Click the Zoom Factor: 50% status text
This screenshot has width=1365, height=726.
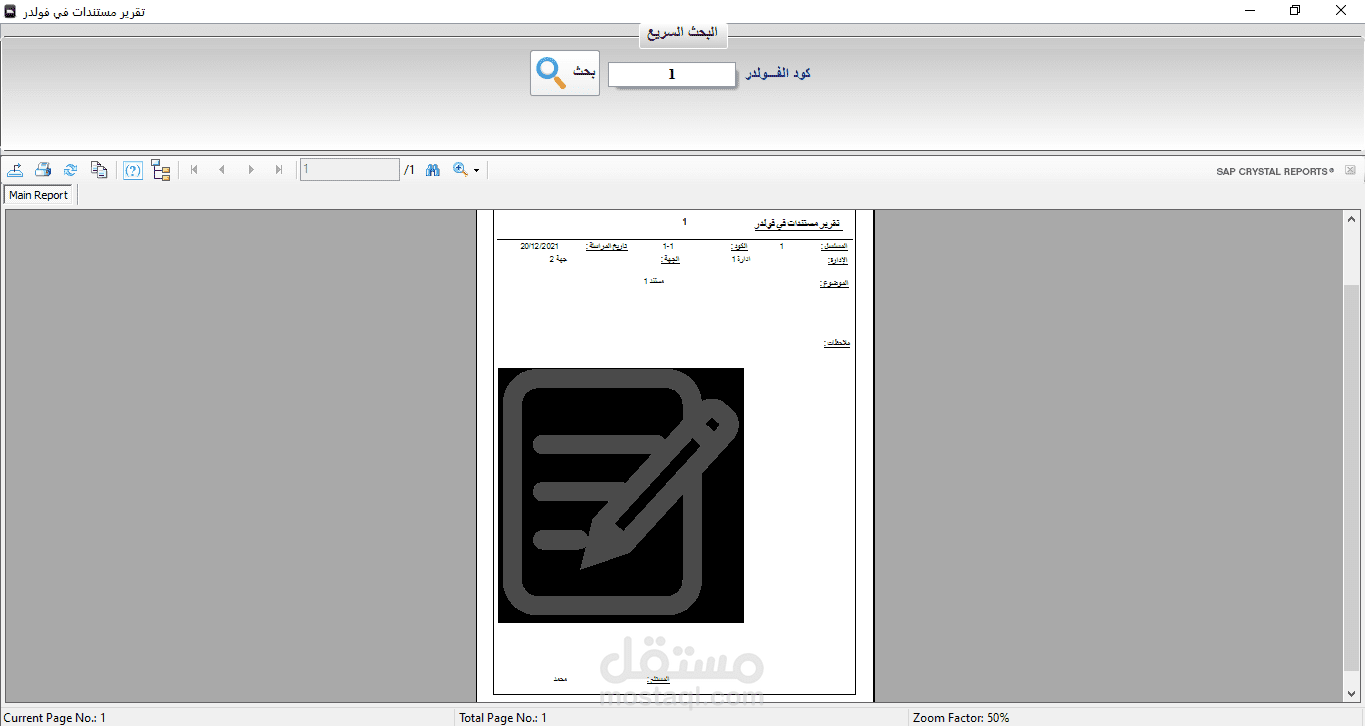pos(961,718)
